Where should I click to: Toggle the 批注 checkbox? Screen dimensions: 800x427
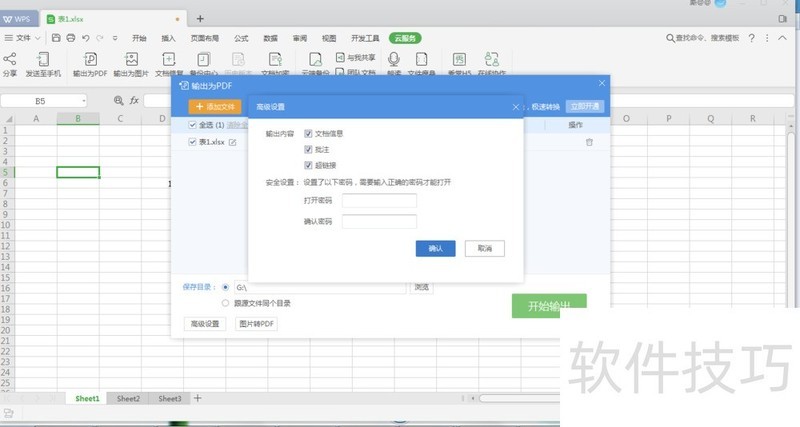(x=308, y=149)
